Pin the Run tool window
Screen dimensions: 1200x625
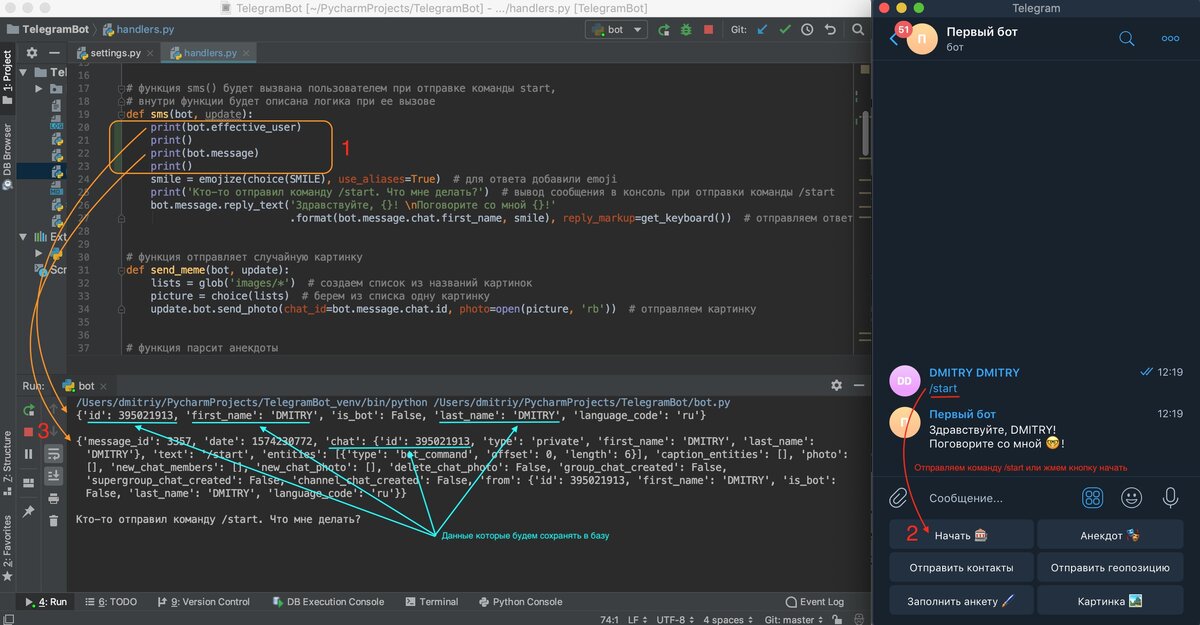coord(28,512)
